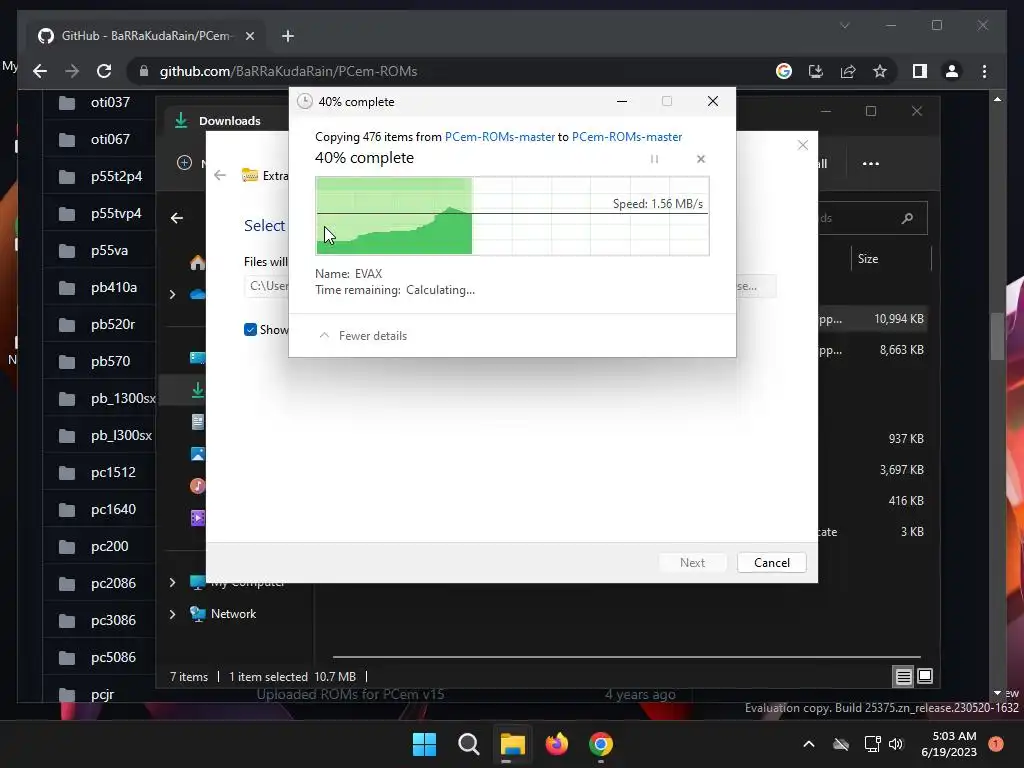Screen dimensions: 1024x768
Task: Click the disabled Next button
Action: (692, 562)
